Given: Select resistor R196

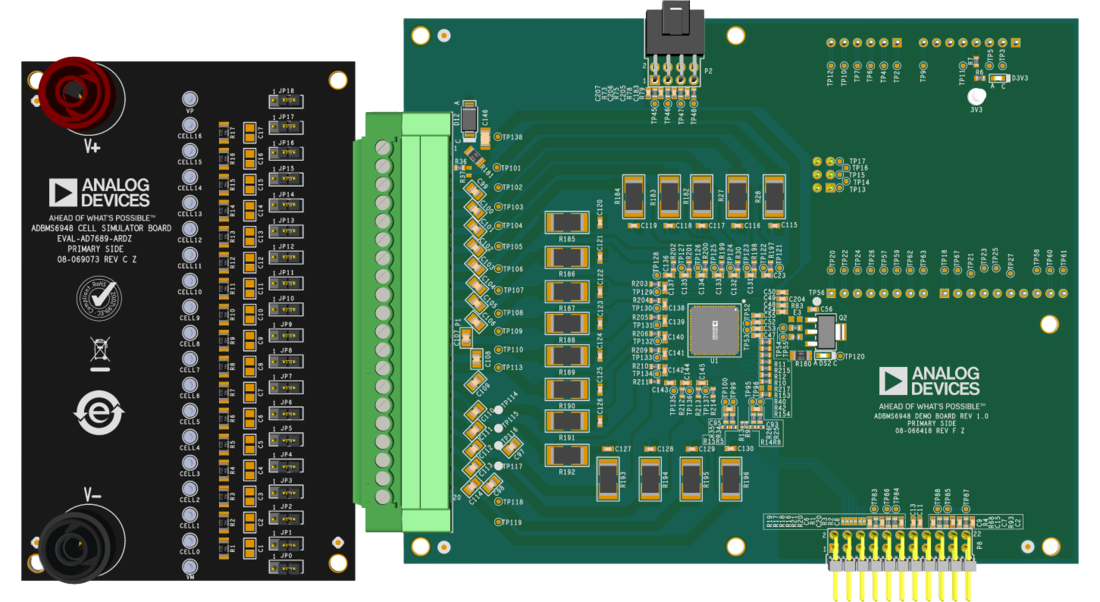Looking at the screenshot, I should [730, 479].
